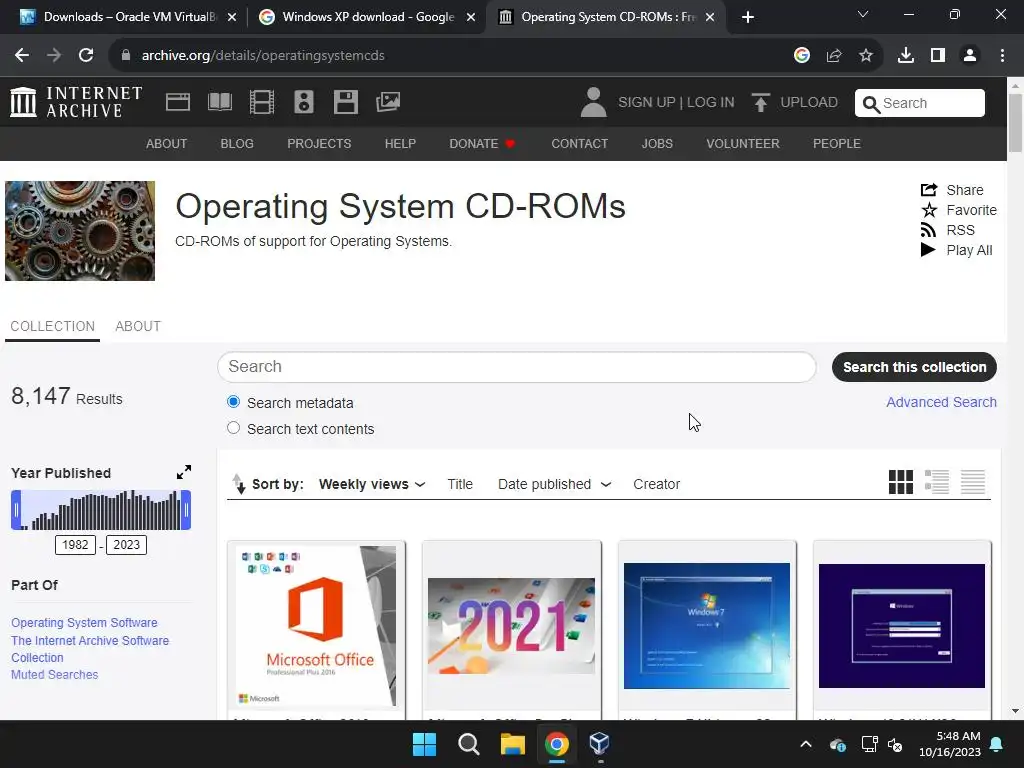Focus the collection search field
Screen dimensions: 1024x768
pos(517,367)
